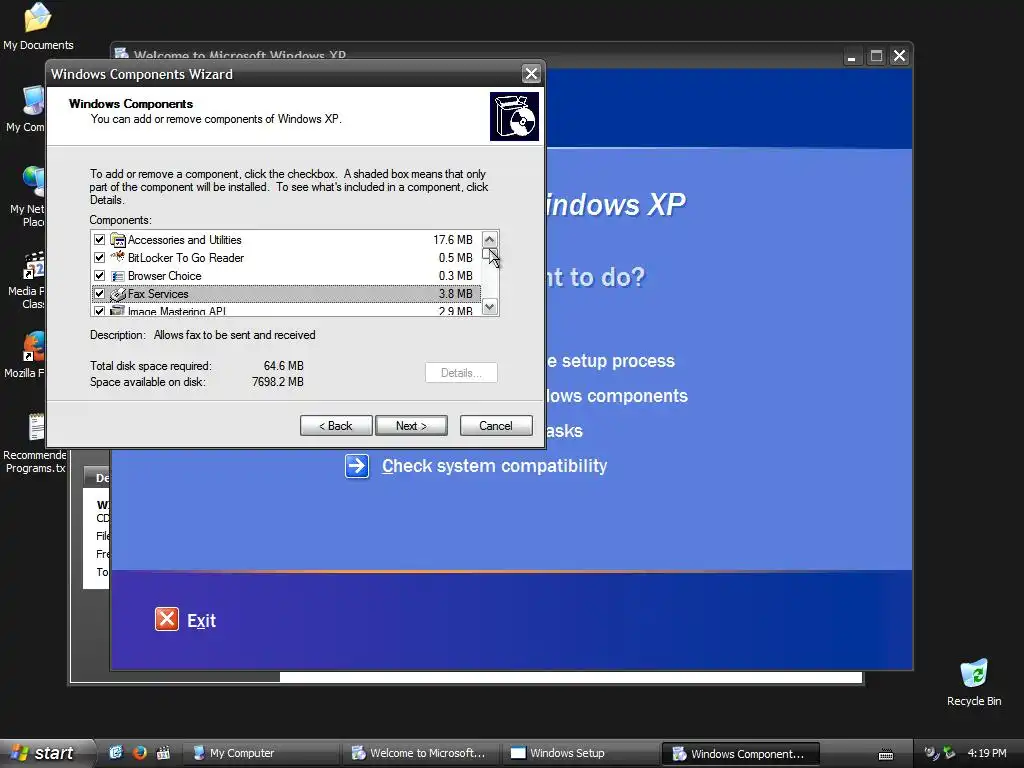Select the Fax Services label
The height and width of the screenshot is (768, 1024).
pos(158,294)
